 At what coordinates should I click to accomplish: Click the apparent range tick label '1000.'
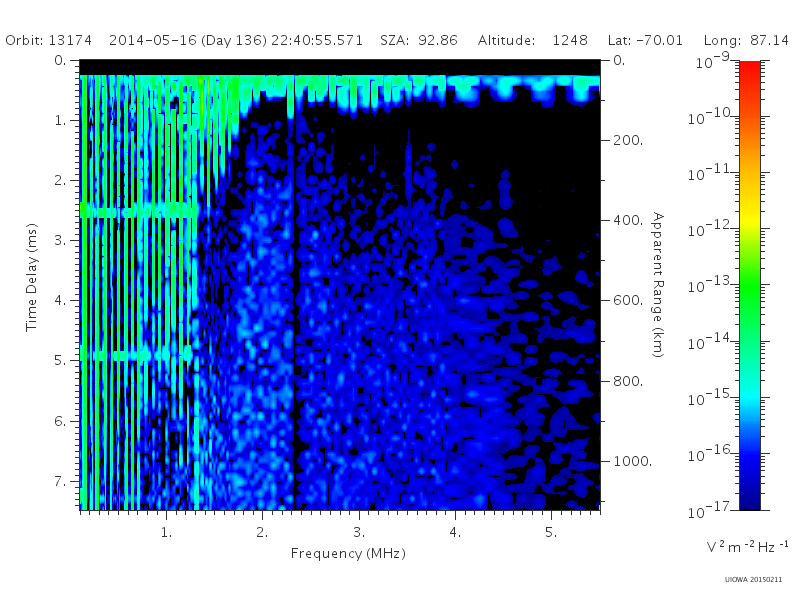click(x=632, y=461)
